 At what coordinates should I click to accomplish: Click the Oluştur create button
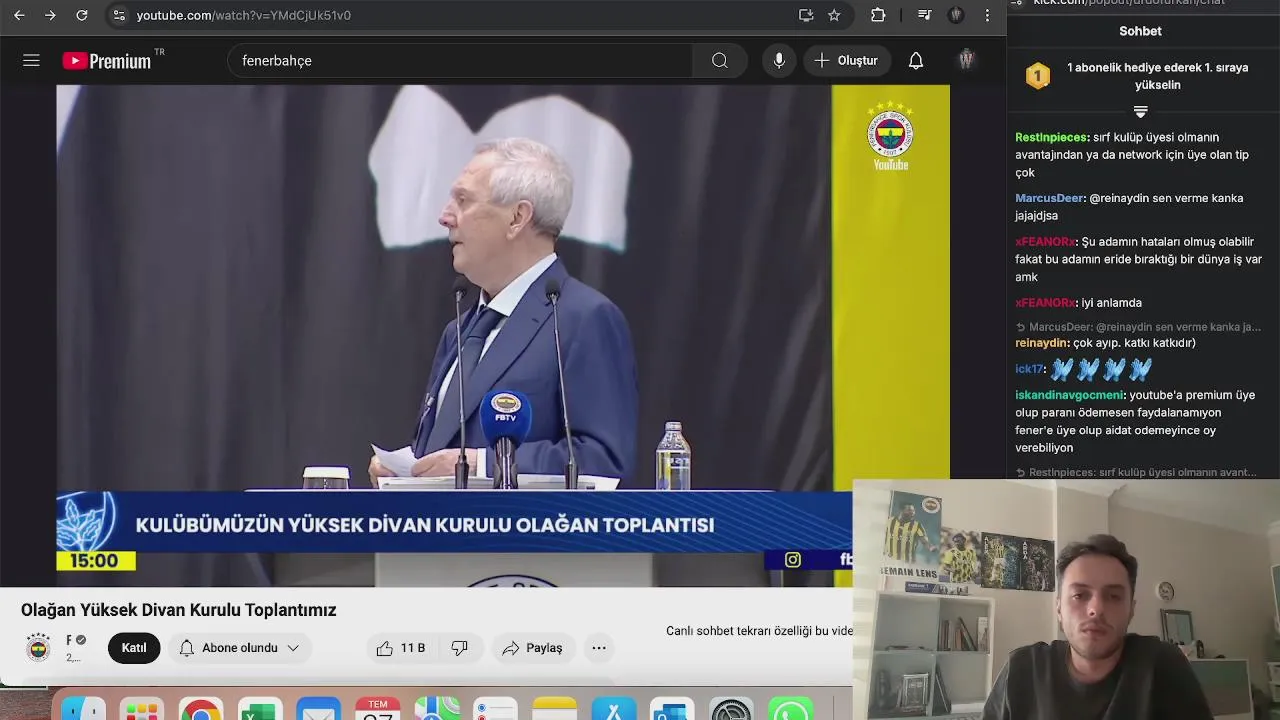[846, 61]
